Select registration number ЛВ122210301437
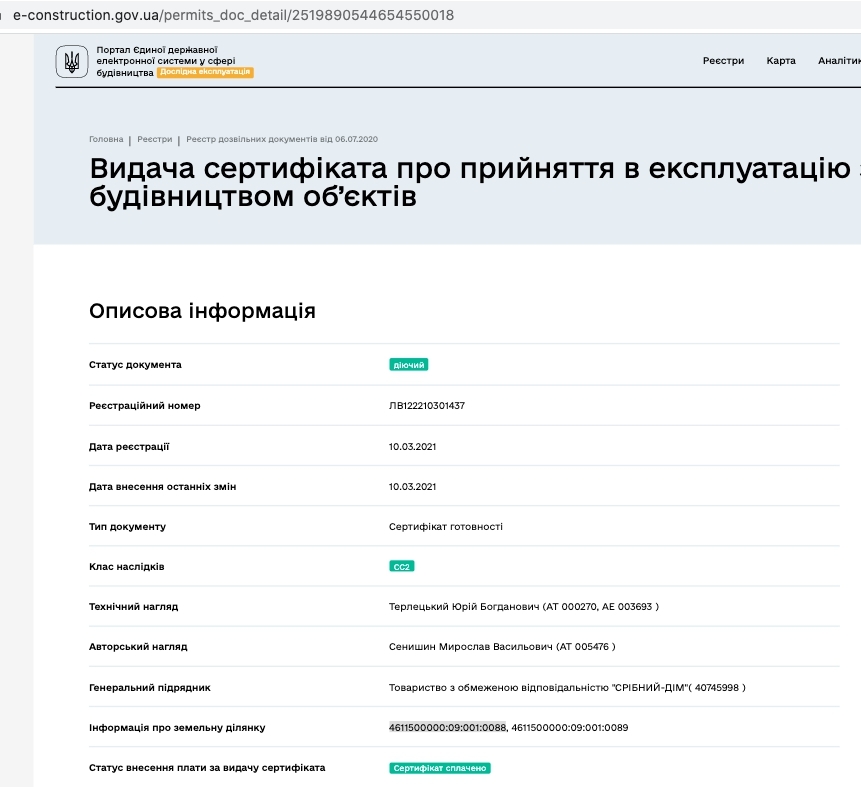Image resolution: width=861 pixels, height=787 pixels. (427, 405)
